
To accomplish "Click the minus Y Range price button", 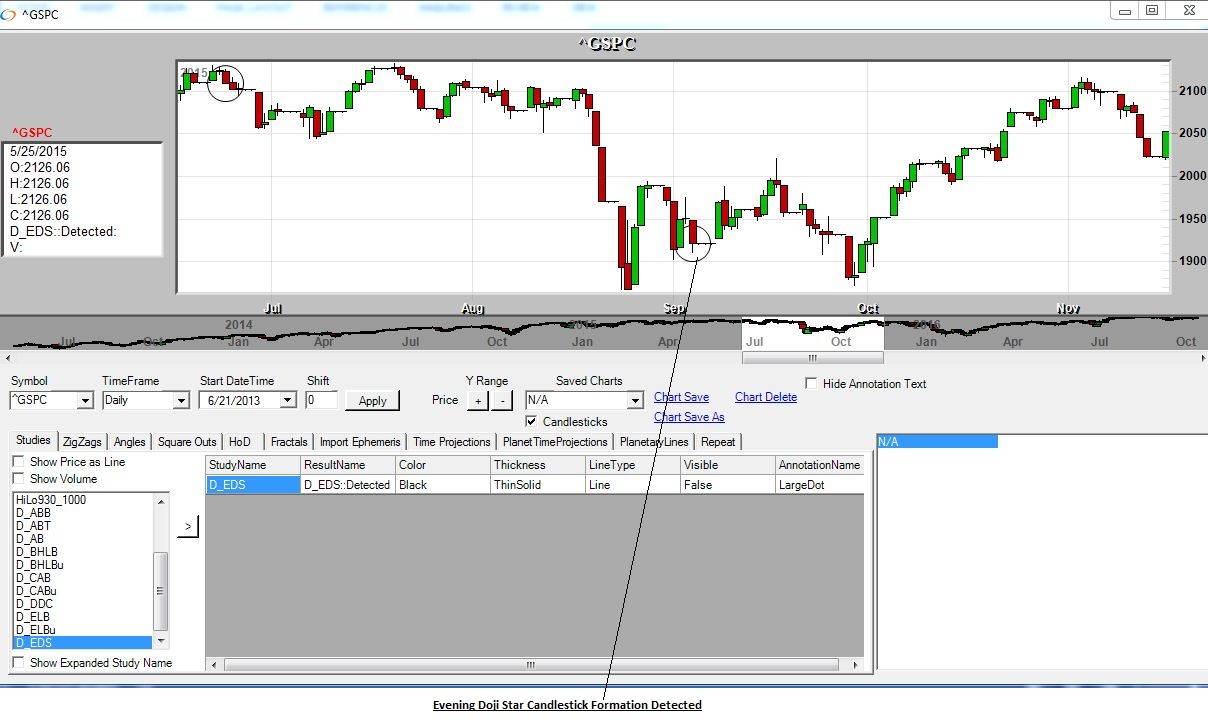I will 501,400.
